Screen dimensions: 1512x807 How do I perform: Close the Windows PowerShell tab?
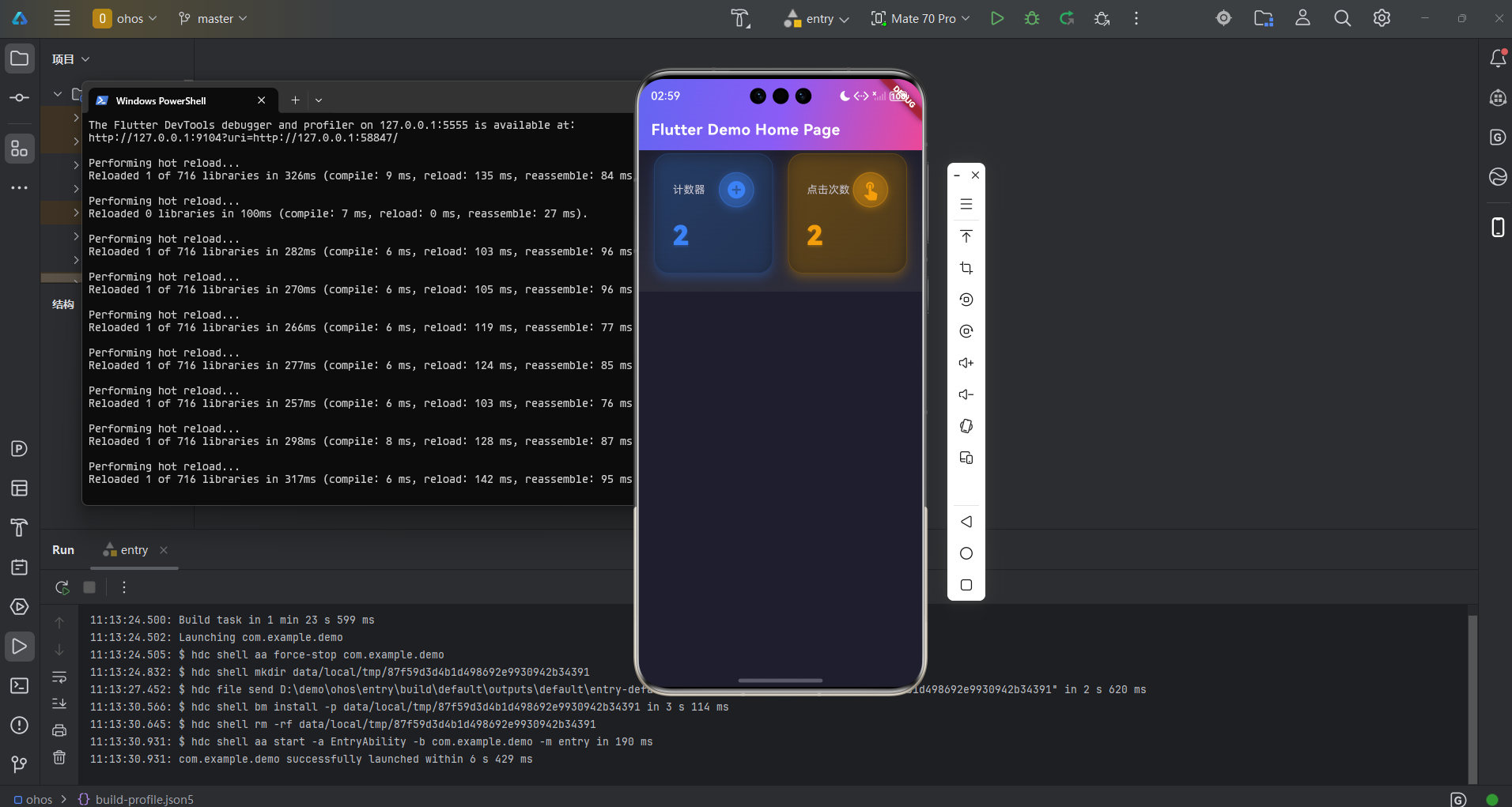262,100
